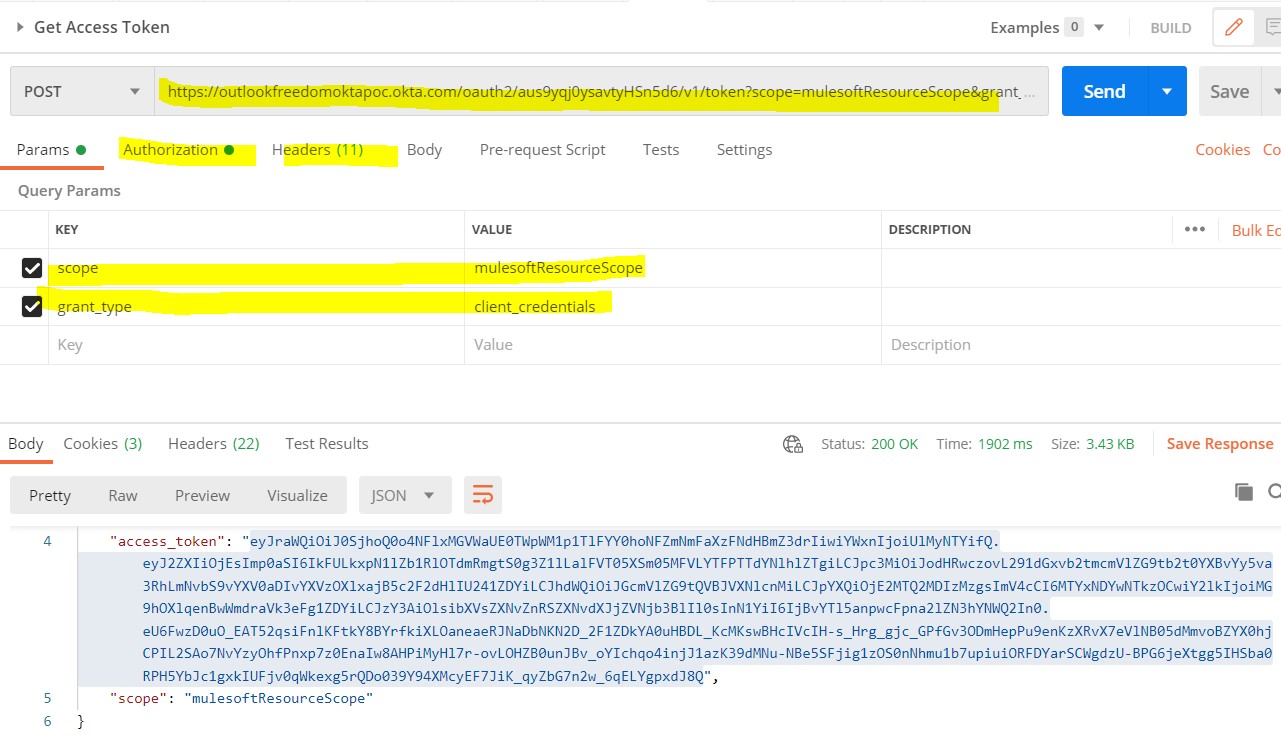The image size is (1281, 739).
Task: Open the Tests tab
Action: pyautogui.click(x=661, y=150)
